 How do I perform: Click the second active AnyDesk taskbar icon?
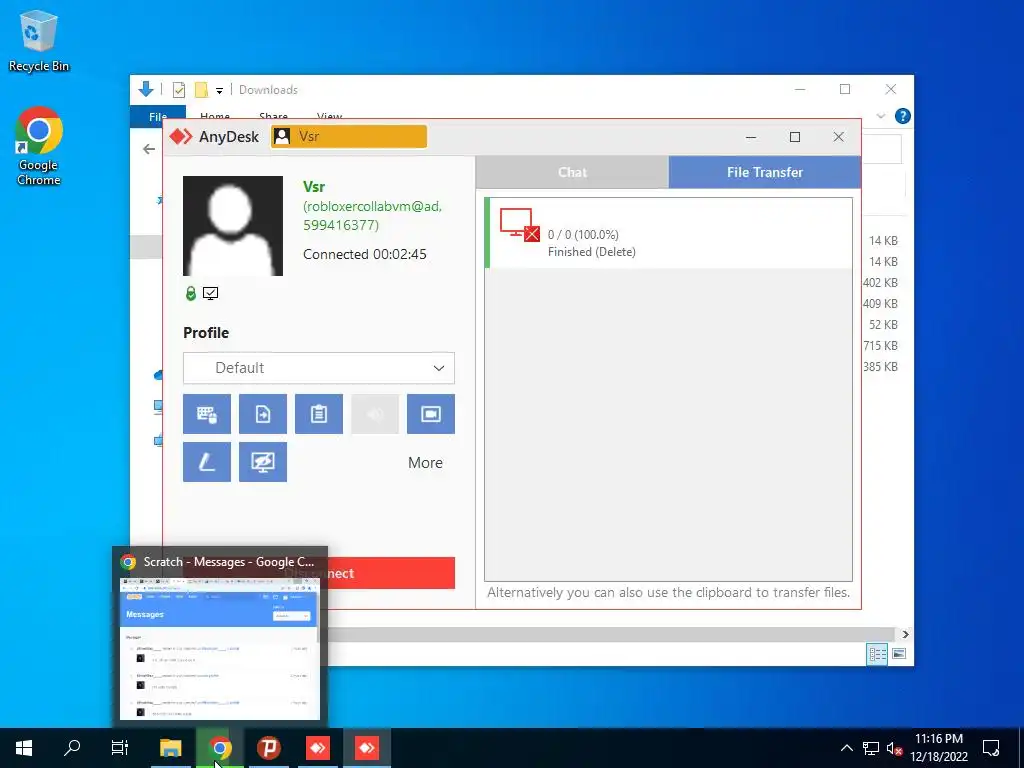tap(367, 748)
